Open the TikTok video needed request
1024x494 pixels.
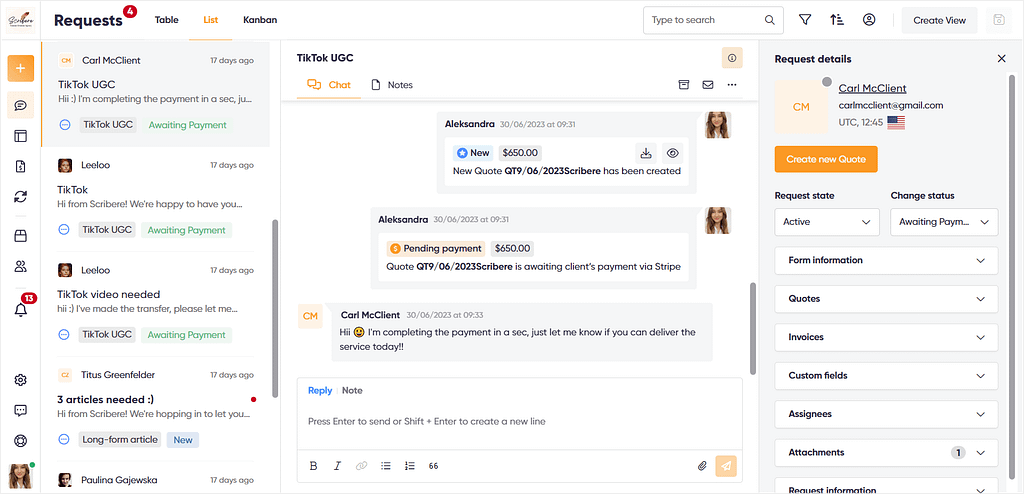pos(155,304)
